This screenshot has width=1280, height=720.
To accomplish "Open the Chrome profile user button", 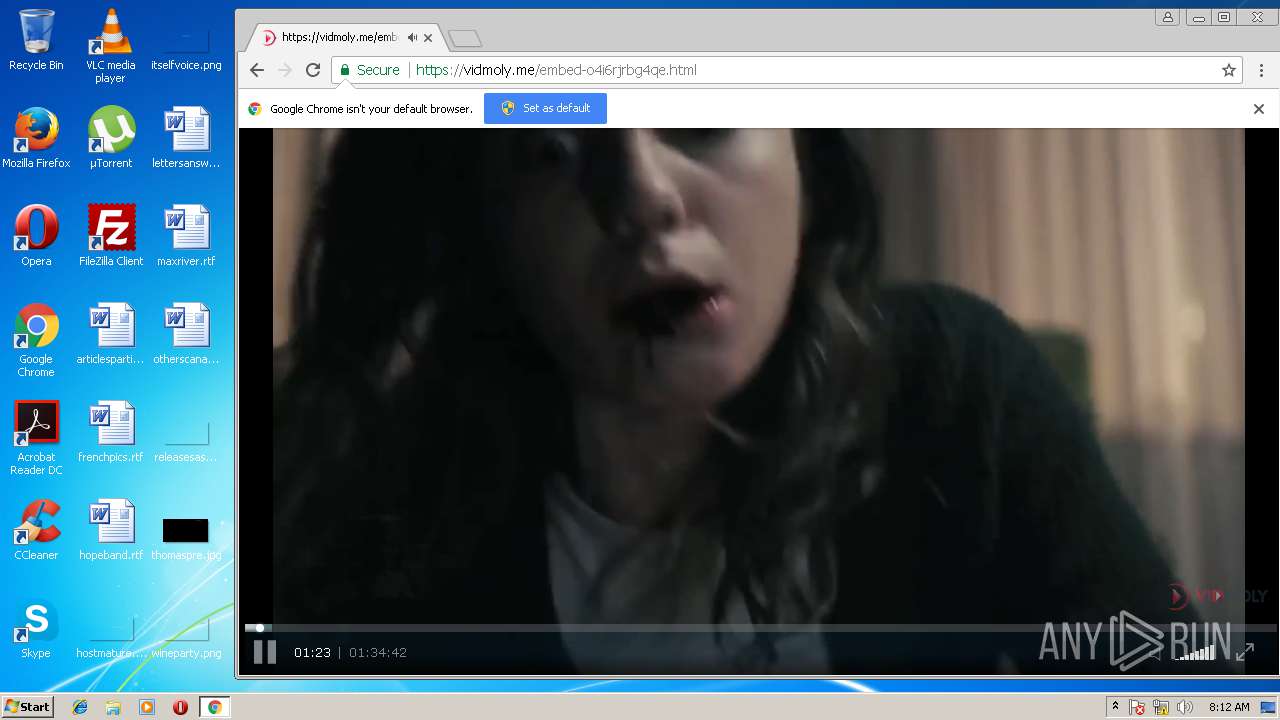I will coord(1167,17).
